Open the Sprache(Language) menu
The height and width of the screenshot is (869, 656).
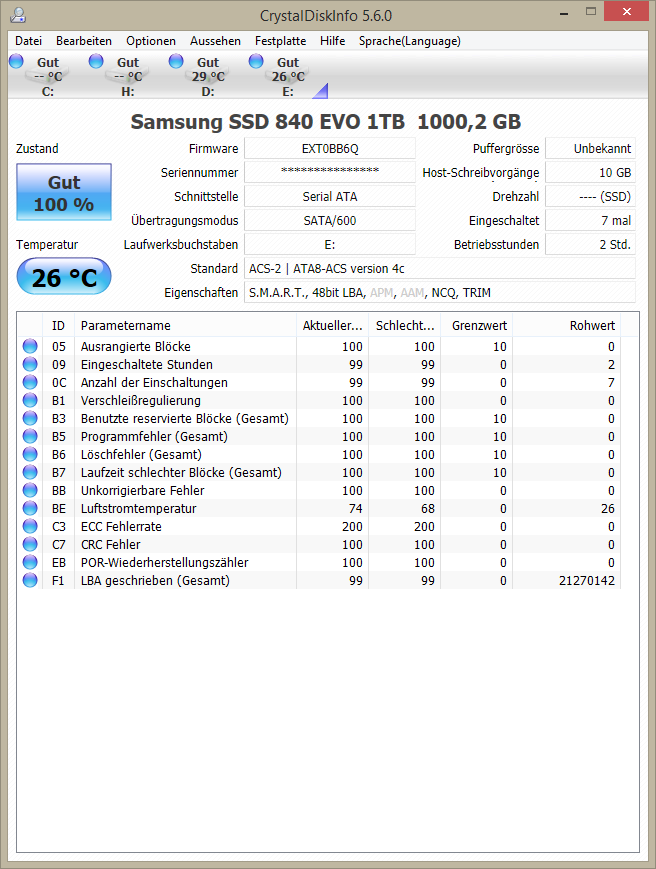(409, 41)
